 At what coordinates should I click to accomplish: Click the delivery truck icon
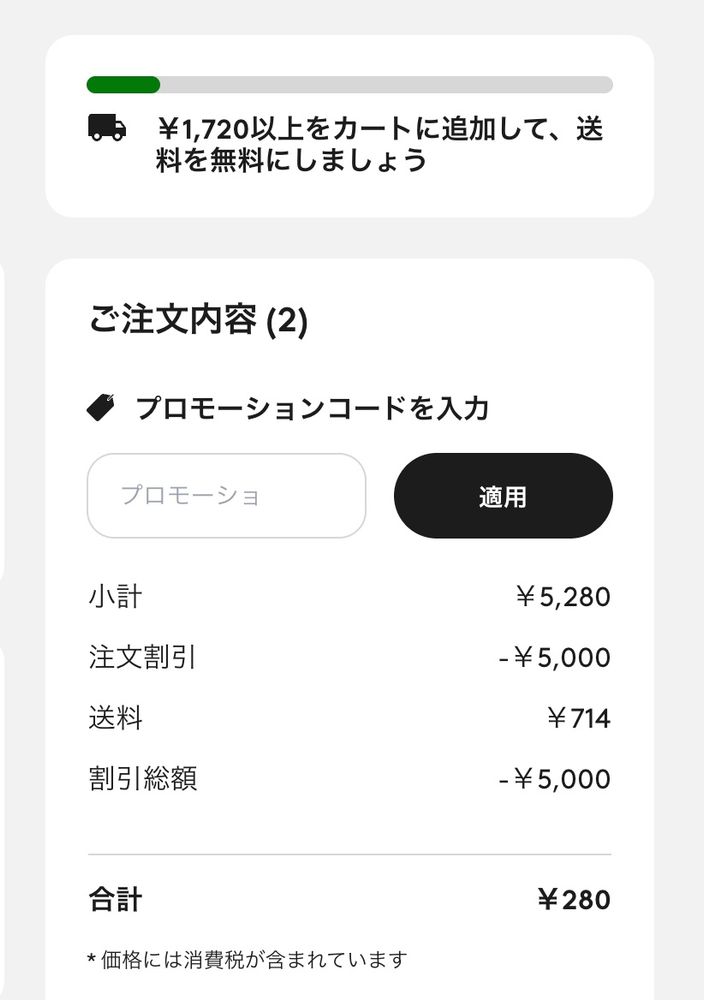107,128
